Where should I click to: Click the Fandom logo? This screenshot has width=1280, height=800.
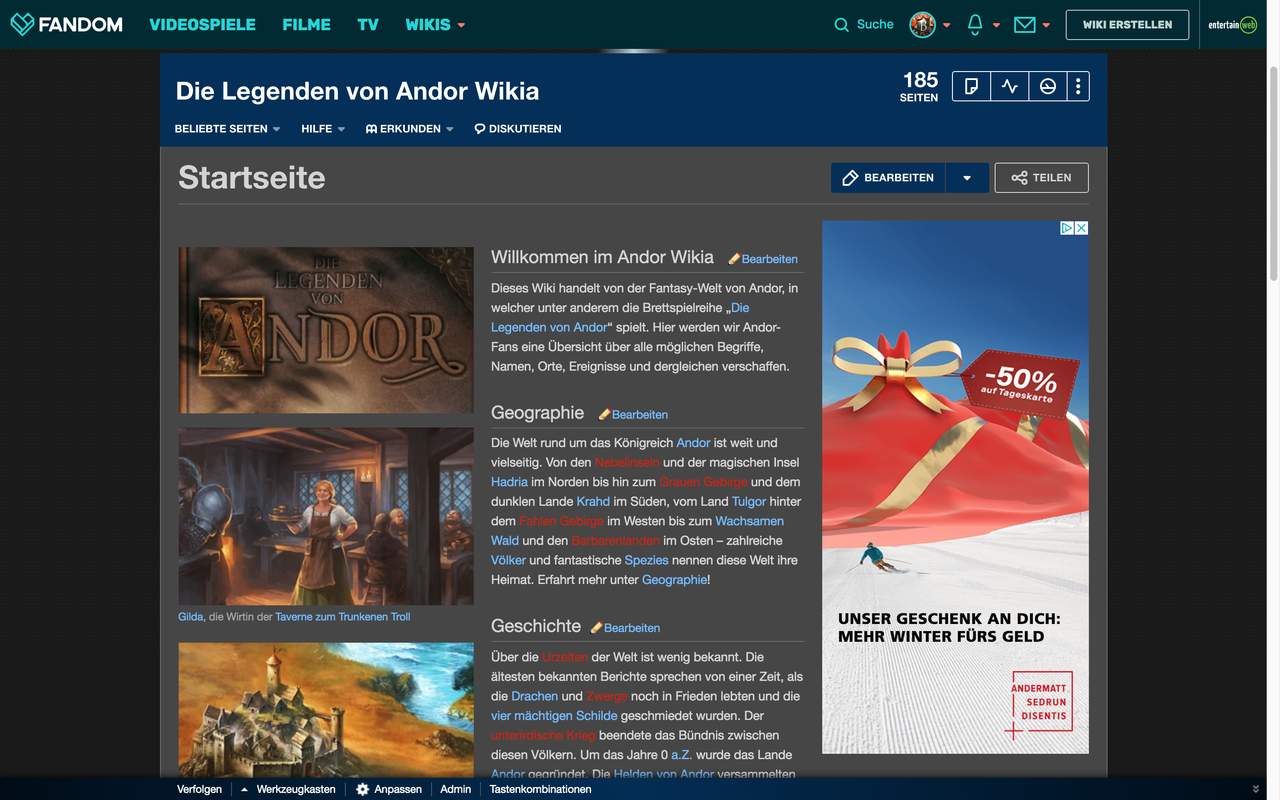[66, 24]
